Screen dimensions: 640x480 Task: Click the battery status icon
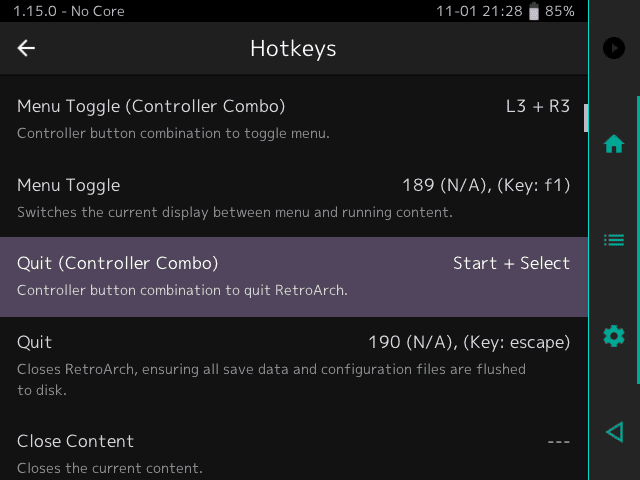coord(533,11)
